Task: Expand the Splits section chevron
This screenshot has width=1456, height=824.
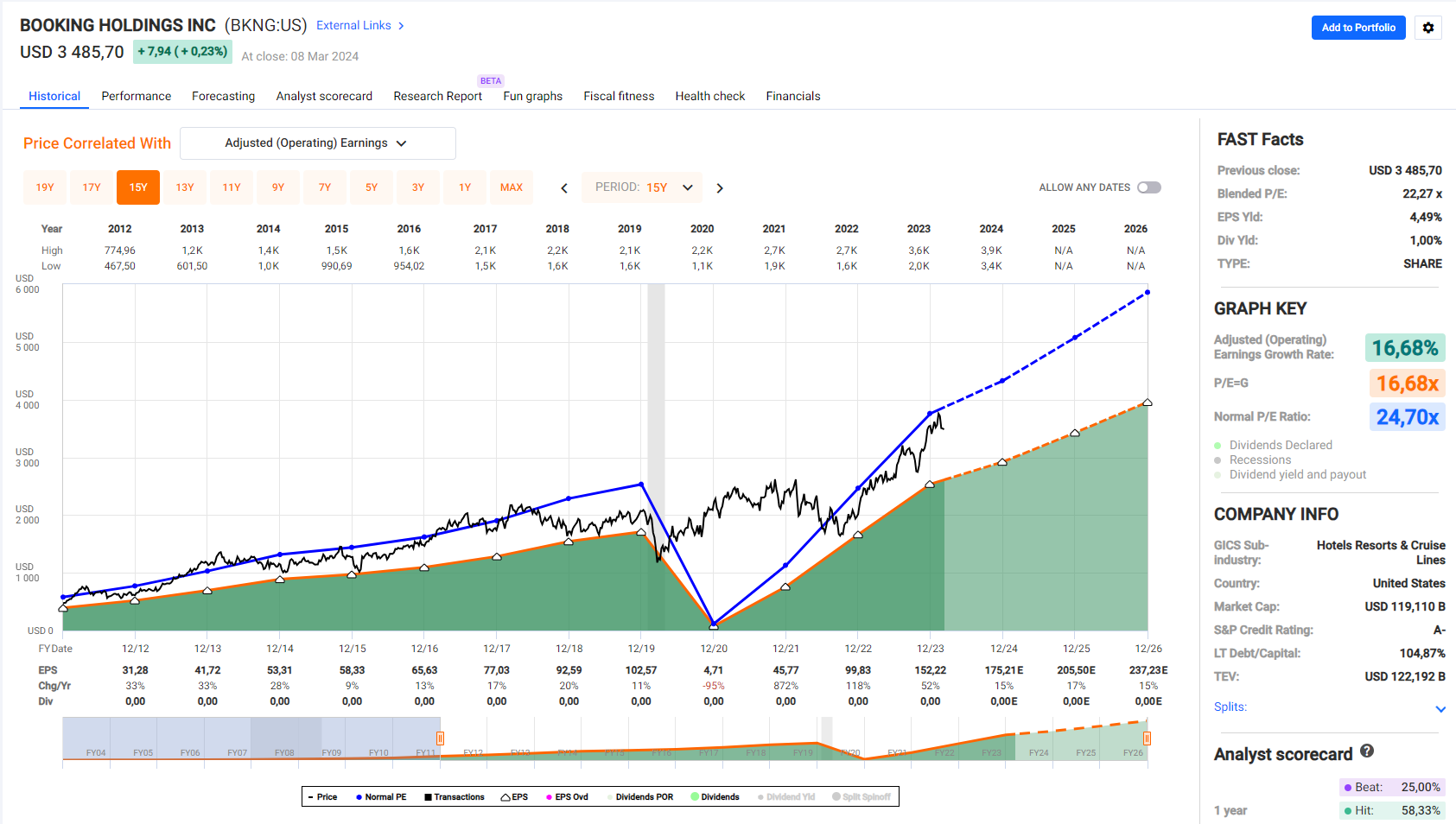Action: 1440,709
